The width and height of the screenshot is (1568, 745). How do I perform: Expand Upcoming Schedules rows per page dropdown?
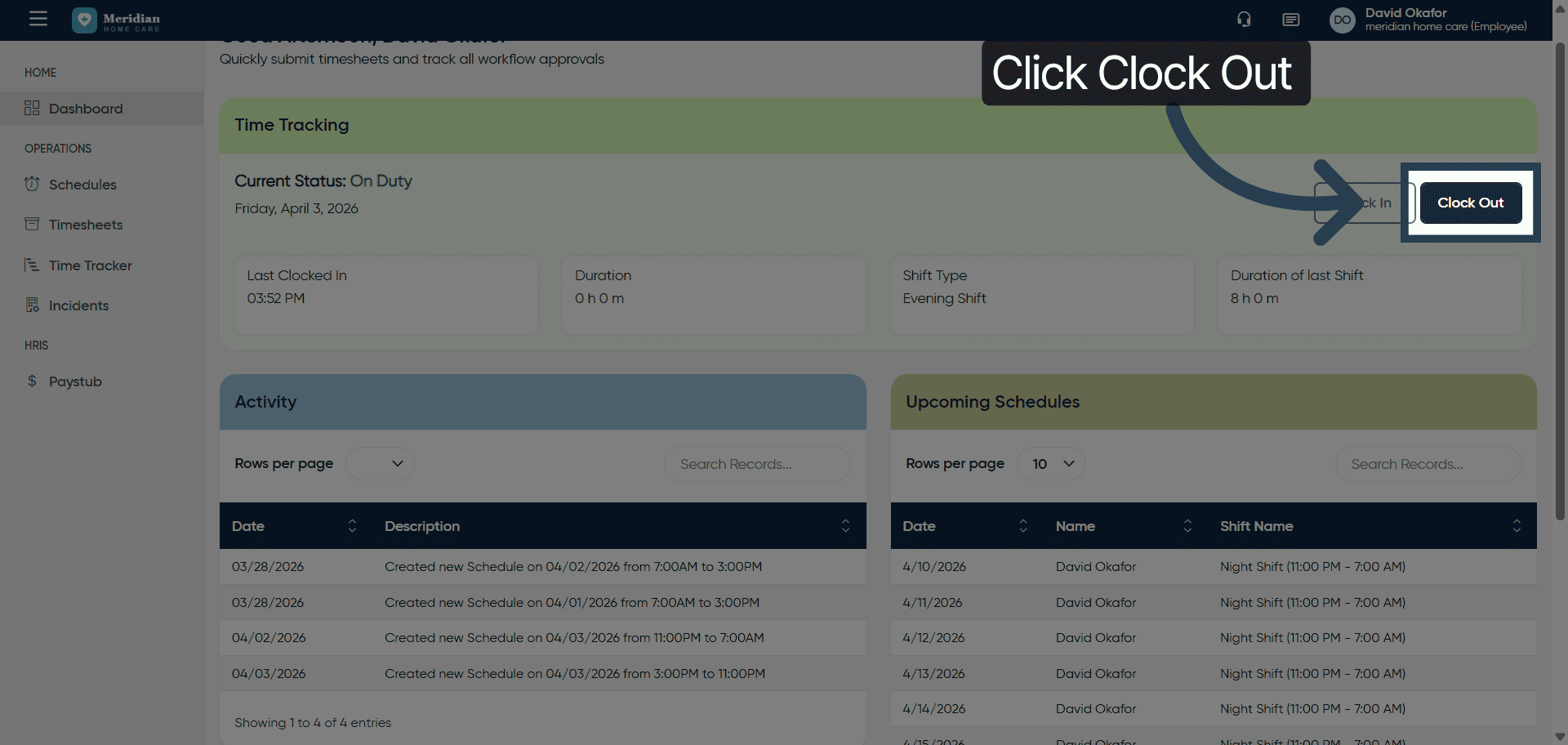pyautogui.click(x=1051, y=464)
